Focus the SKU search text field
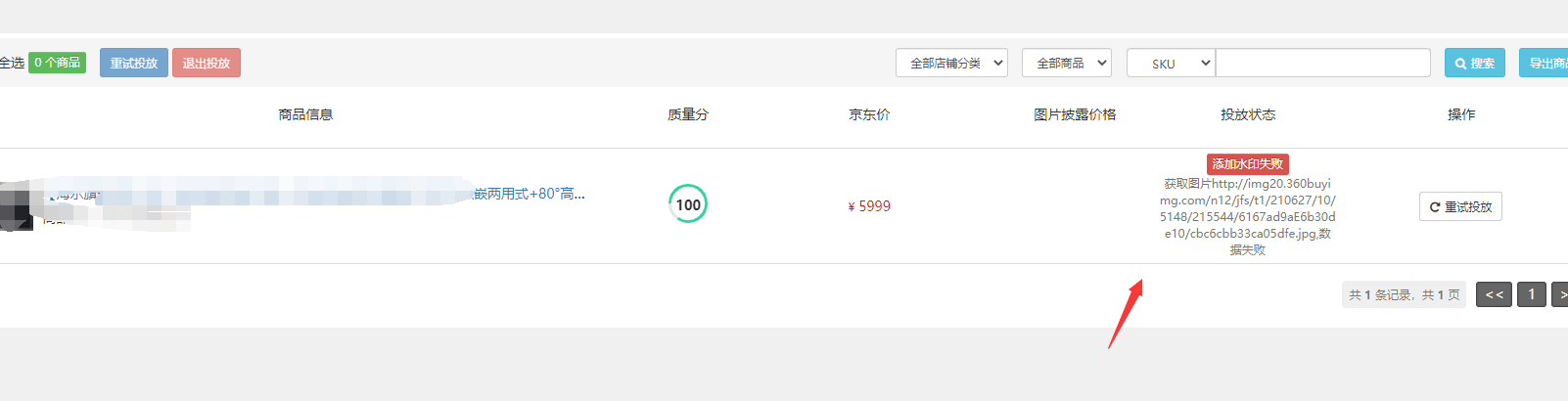The width and height of the screenshot is (1568, 401). tap(1323, 63)
